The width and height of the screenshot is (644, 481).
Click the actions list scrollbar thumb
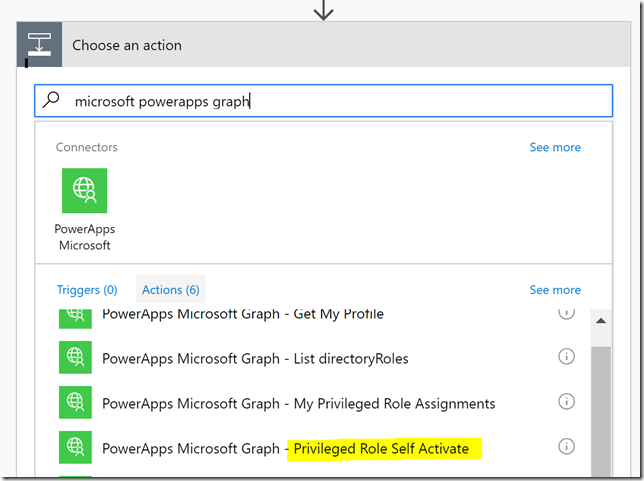pyautogui.click(x=601, y=412)
